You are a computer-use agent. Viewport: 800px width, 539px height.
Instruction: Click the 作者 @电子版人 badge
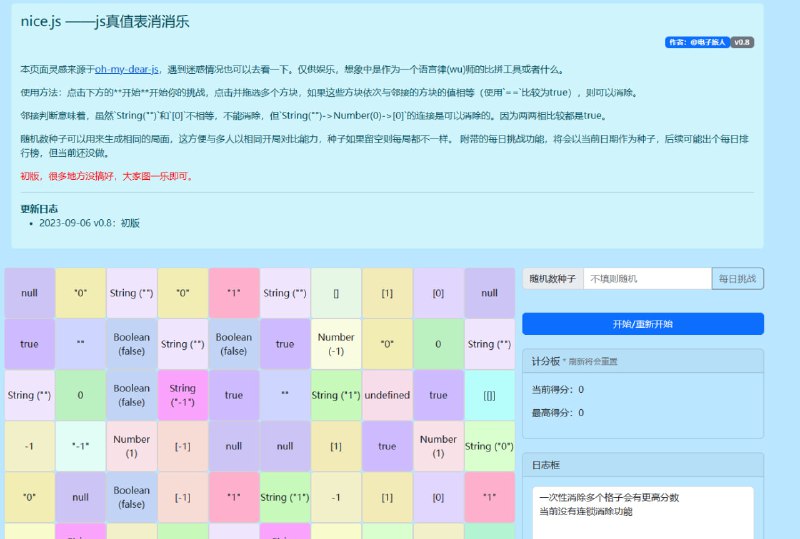click(696, 43)
